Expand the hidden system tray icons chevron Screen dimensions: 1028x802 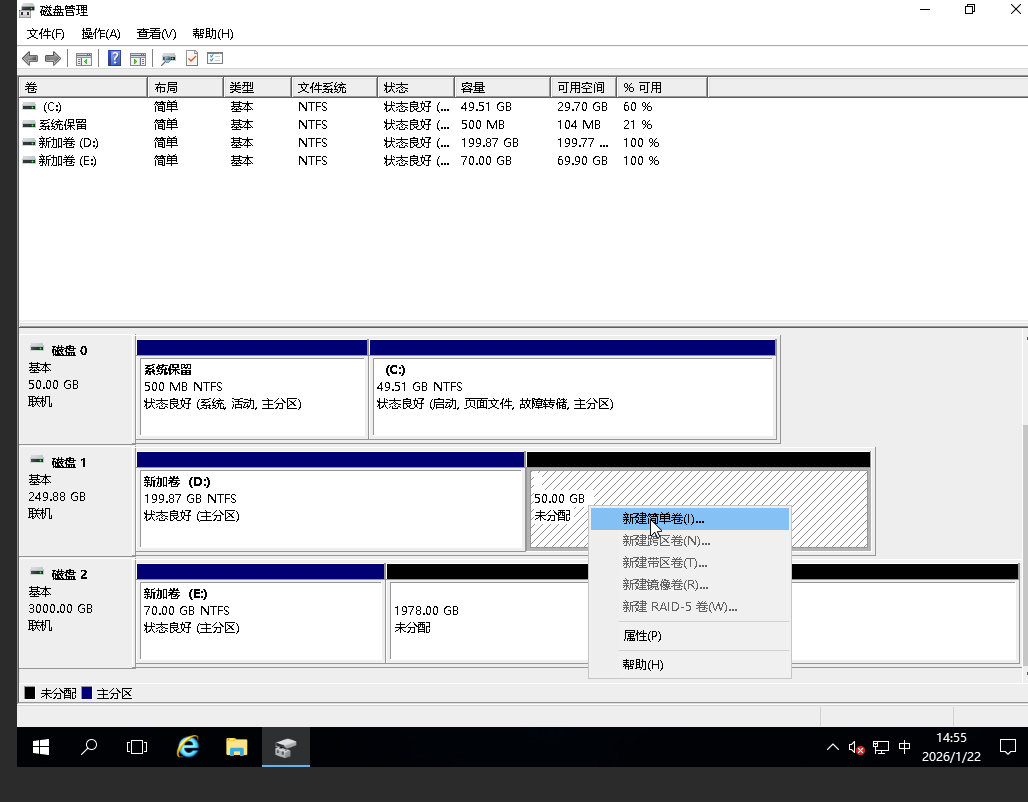(x=832, y=747)
